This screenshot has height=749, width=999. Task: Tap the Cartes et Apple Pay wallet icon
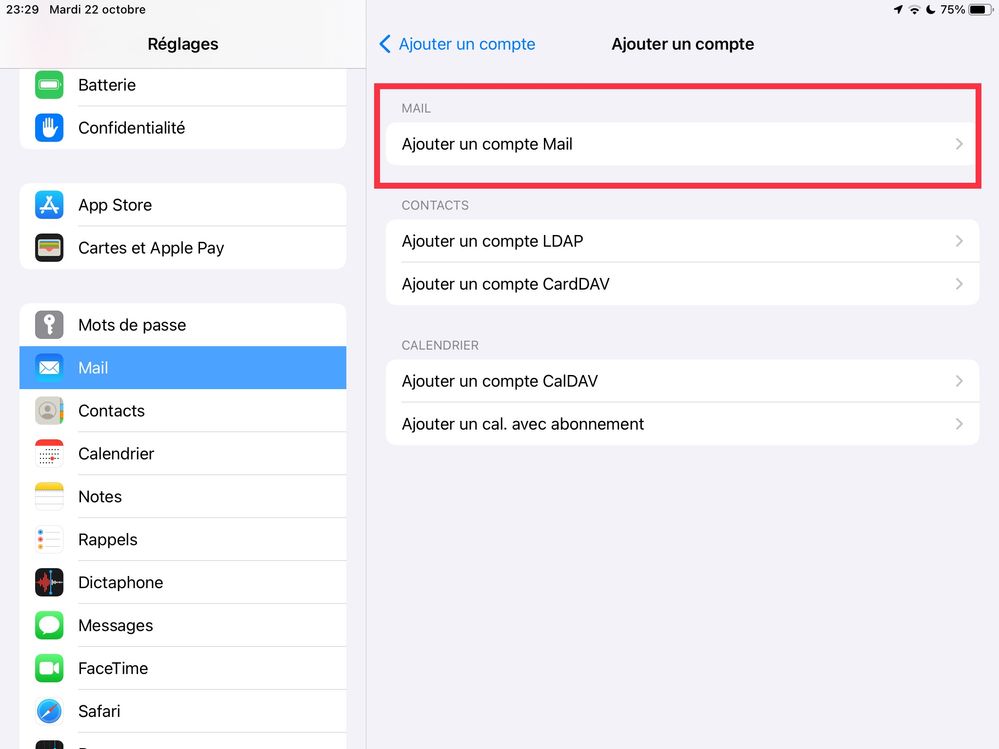point(49,248)
